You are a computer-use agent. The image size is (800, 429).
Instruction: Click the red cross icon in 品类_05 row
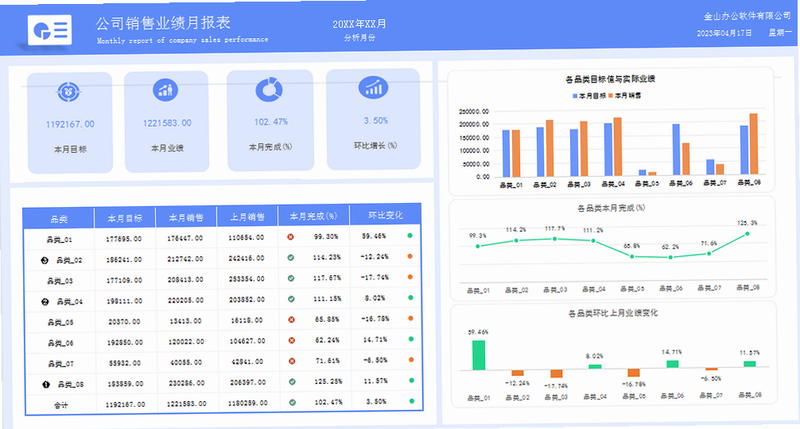[x=291, y=320]
